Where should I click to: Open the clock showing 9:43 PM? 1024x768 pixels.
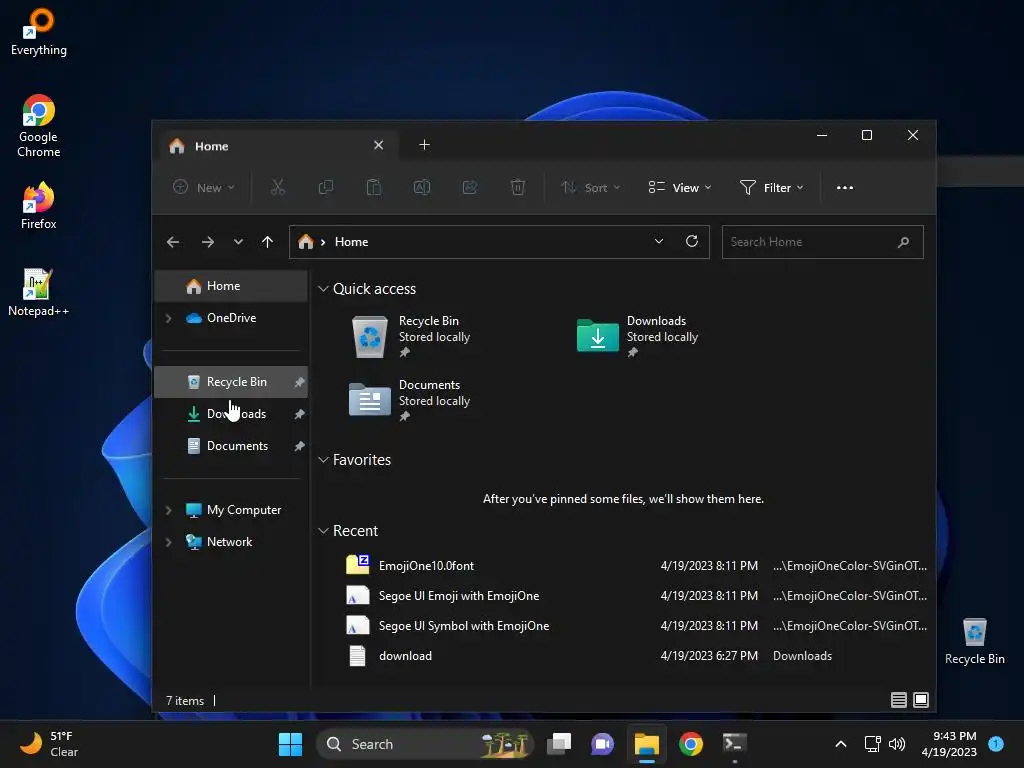(949, 744)
